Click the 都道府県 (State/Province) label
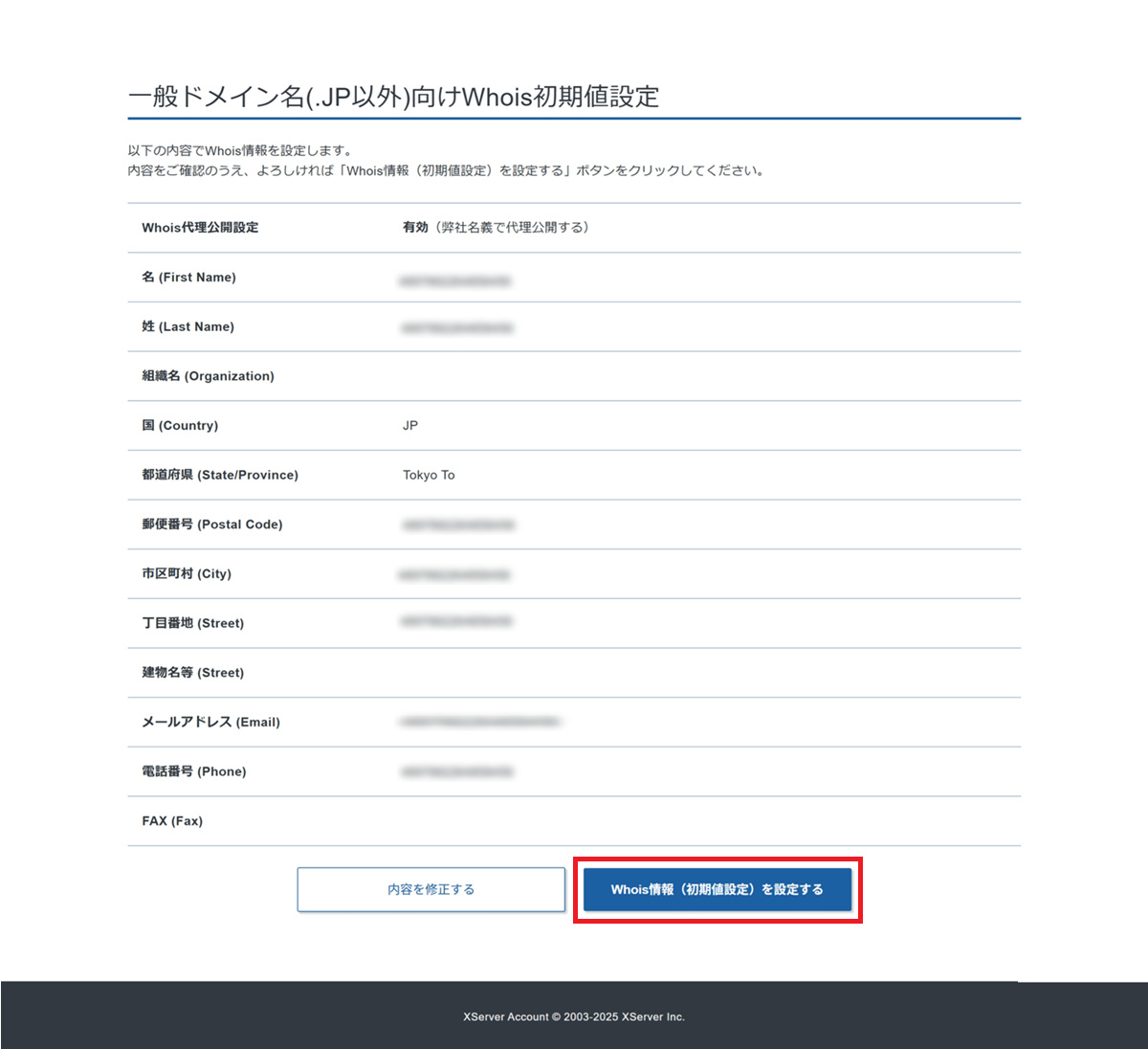The width and height of the screenshot is (1148, 1049). click(x=220, y=475)
